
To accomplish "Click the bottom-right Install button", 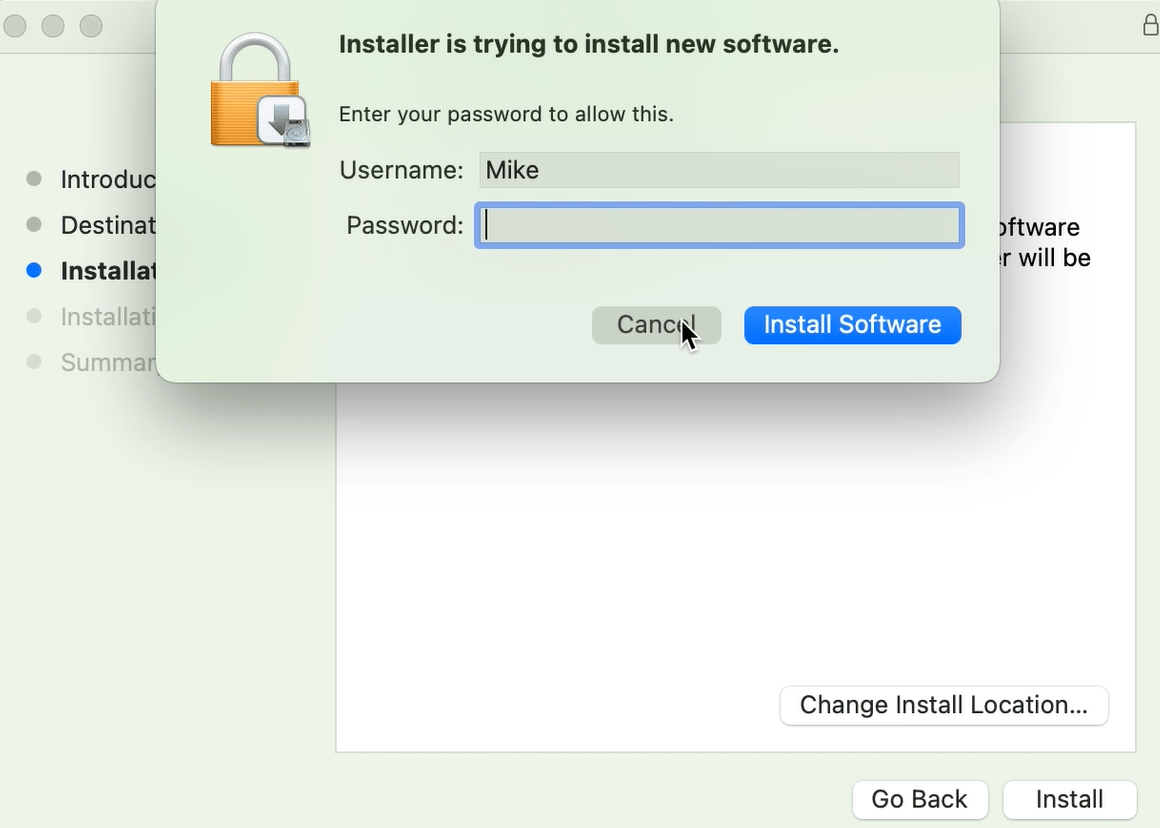I will click(1069, 799).
